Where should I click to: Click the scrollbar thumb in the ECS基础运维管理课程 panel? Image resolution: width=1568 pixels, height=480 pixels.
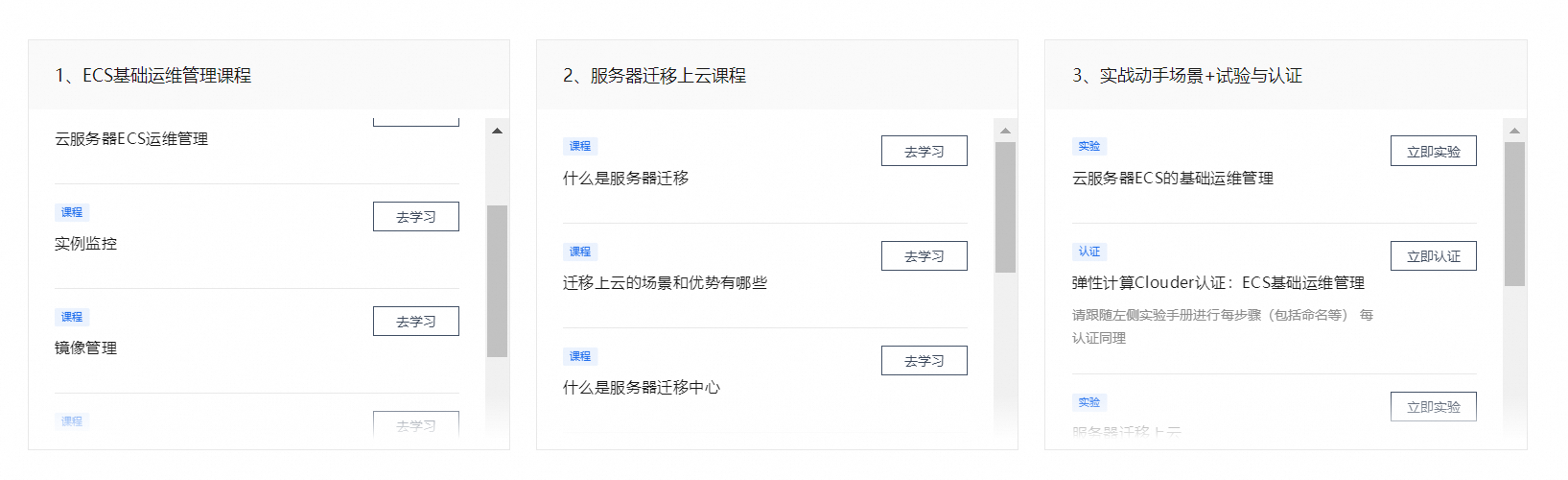(x=497, y=280)
